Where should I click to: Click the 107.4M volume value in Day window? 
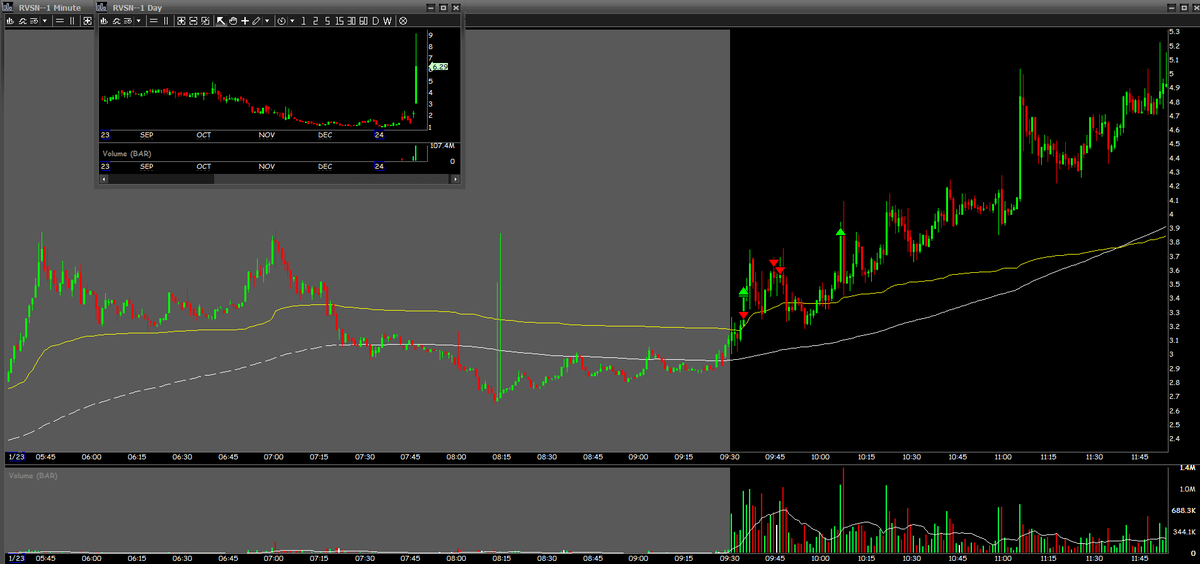coord(441,146)
